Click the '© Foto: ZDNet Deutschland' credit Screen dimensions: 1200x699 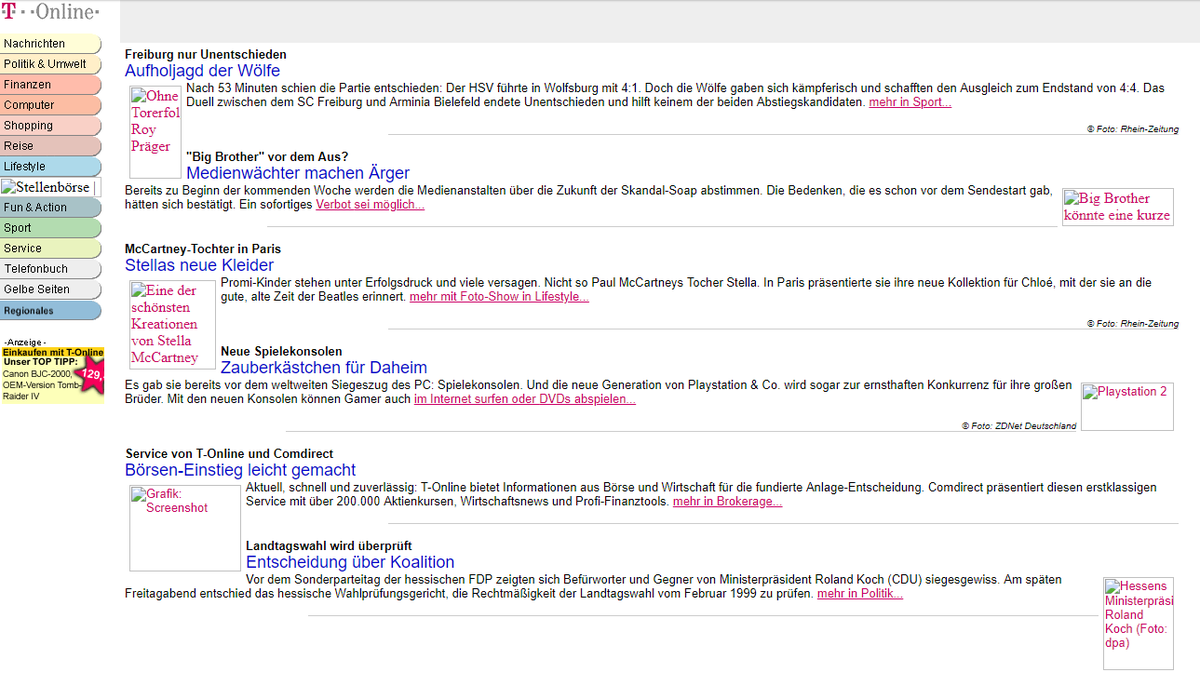[1020, 426]
